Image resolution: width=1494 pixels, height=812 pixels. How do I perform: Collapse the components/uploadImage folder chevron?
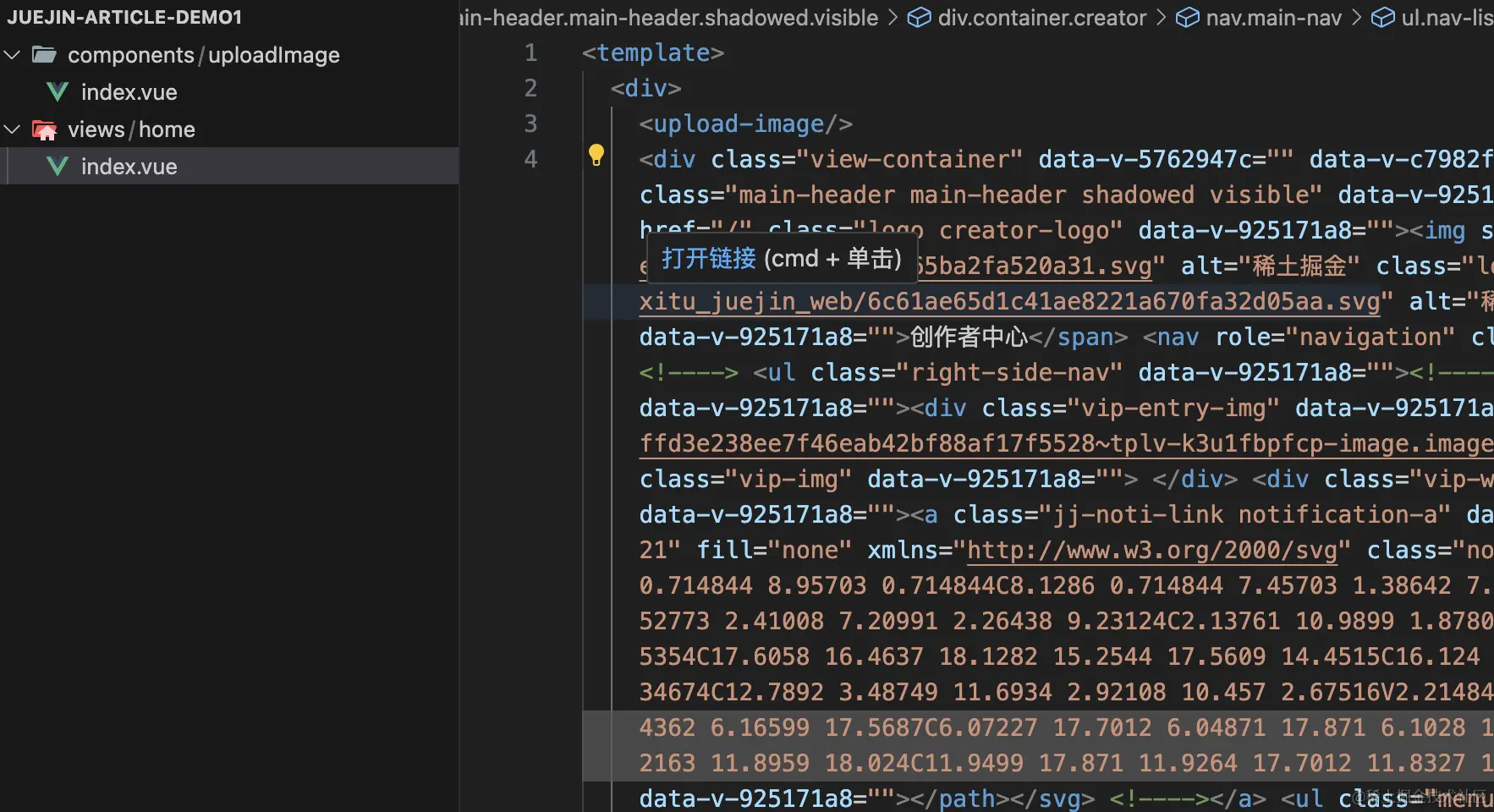coord(12,55)
